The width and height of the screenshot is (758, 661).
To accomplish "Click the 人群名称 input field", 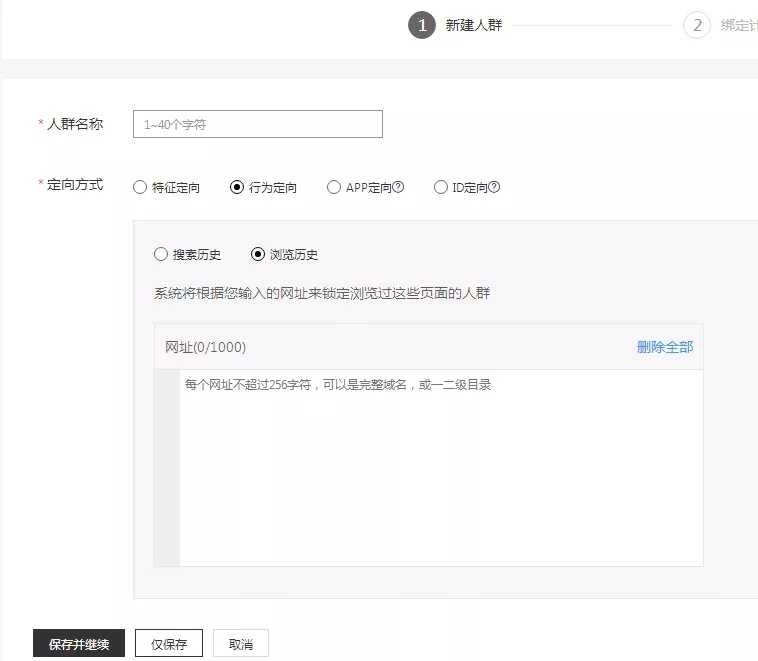I will coord(258,124).
